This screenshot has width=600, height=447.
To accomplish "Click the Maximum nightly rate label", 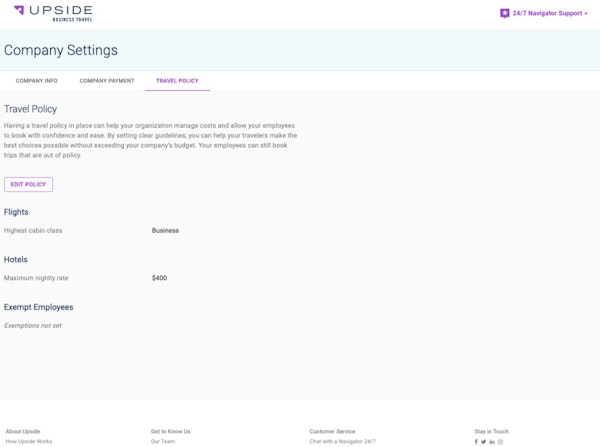I will coord(36,278).
